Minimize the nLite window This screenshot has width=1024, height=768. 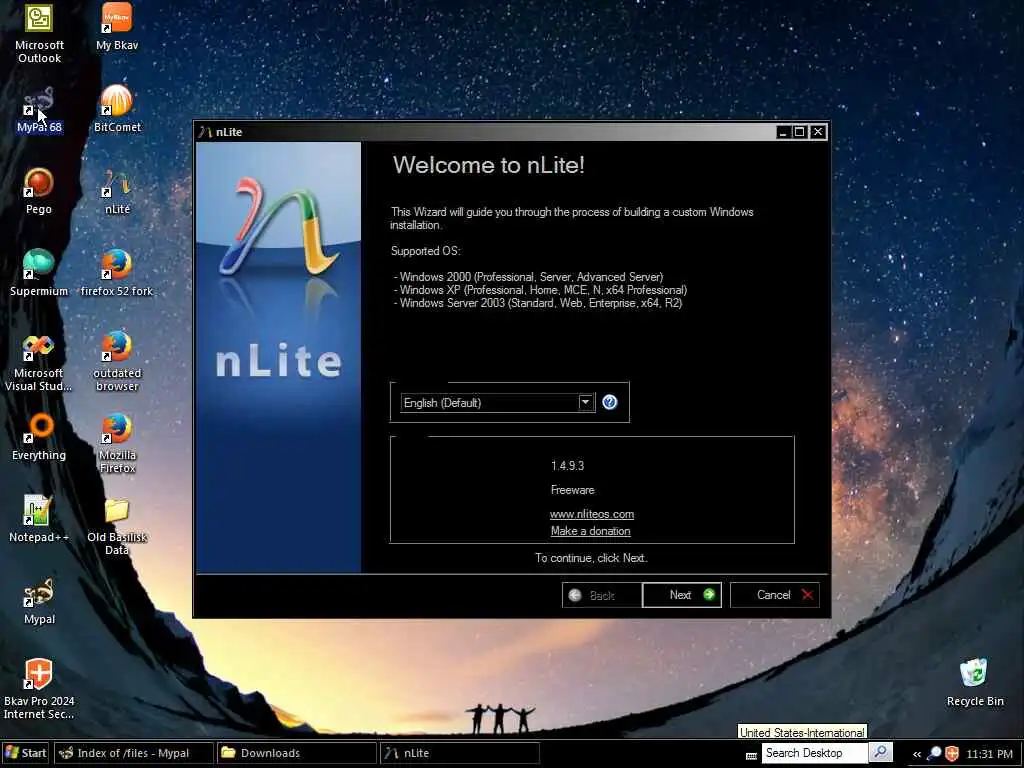pyautogui.click(x=783, y=132)
